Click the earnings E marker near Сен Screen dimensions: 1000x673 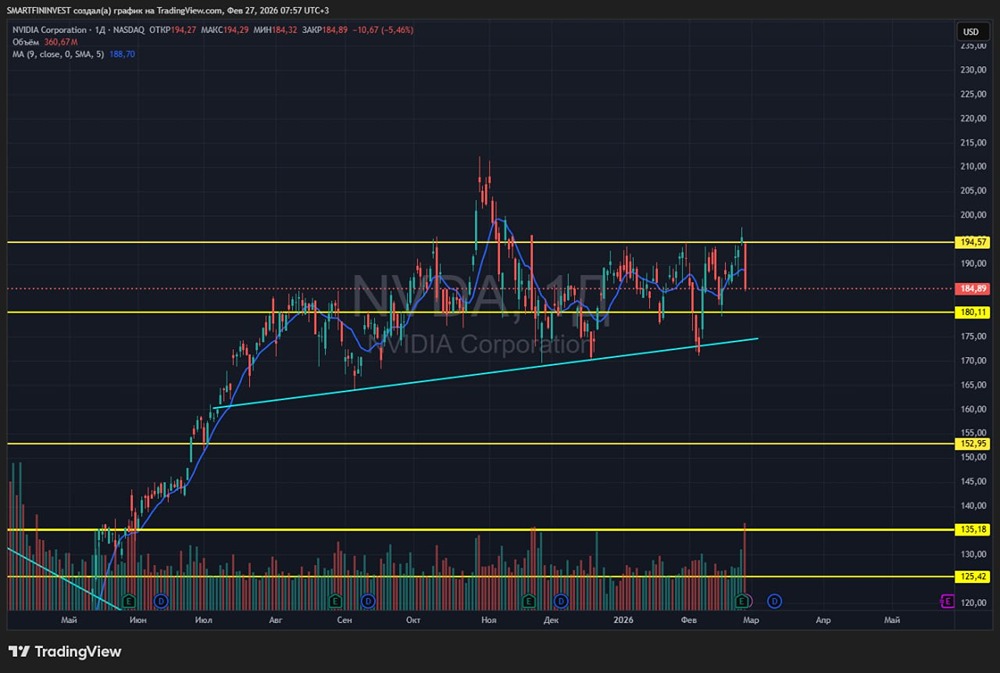(335, 601)
